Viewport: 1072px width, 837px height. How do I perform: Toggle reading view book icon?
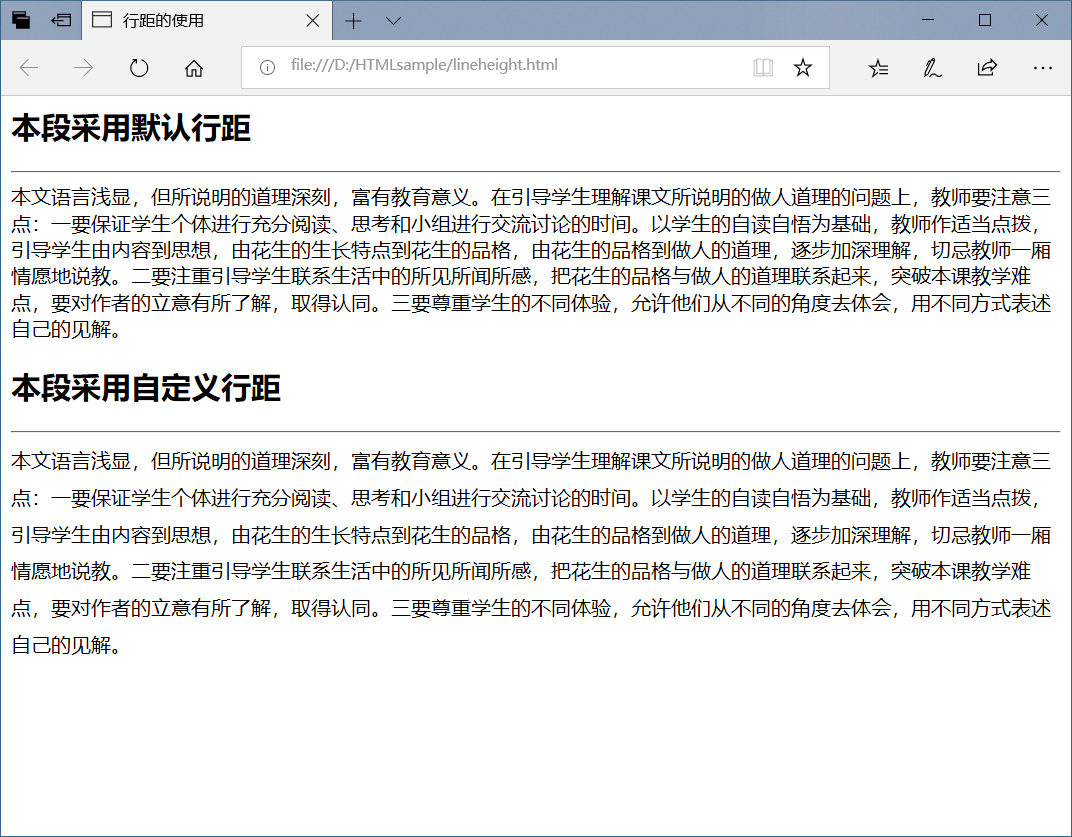point(763,67)
